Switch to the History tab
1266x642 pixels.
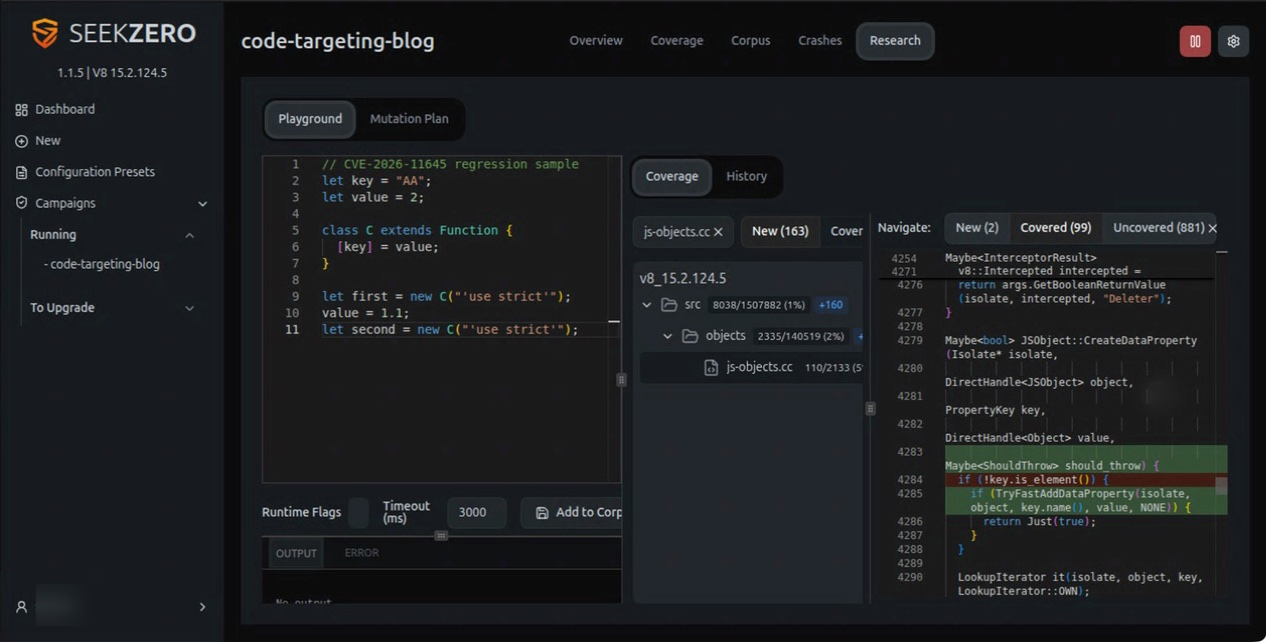tap(746, 177)
